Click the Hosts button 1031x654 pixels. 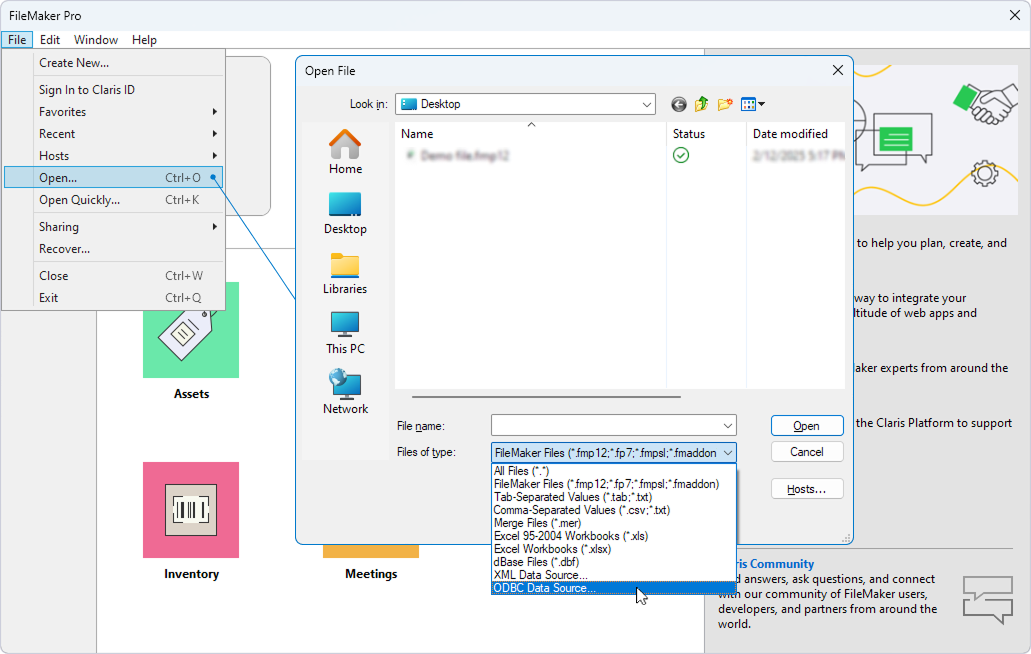point(806,488)
